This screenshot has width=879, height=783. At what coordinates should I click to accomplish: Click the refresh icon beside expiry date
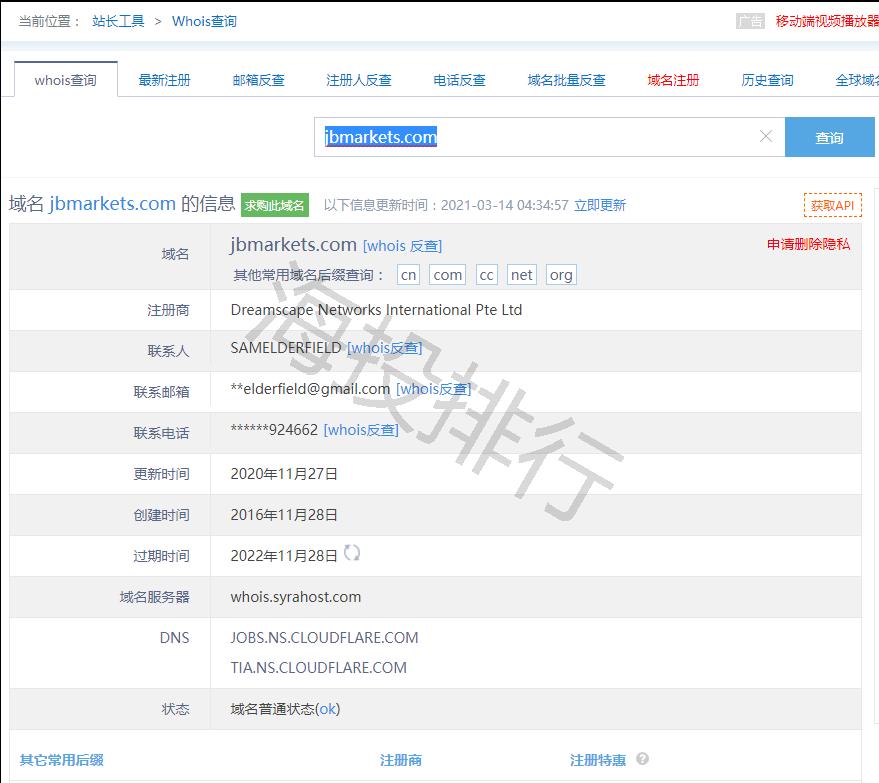[x=352, y=553]
